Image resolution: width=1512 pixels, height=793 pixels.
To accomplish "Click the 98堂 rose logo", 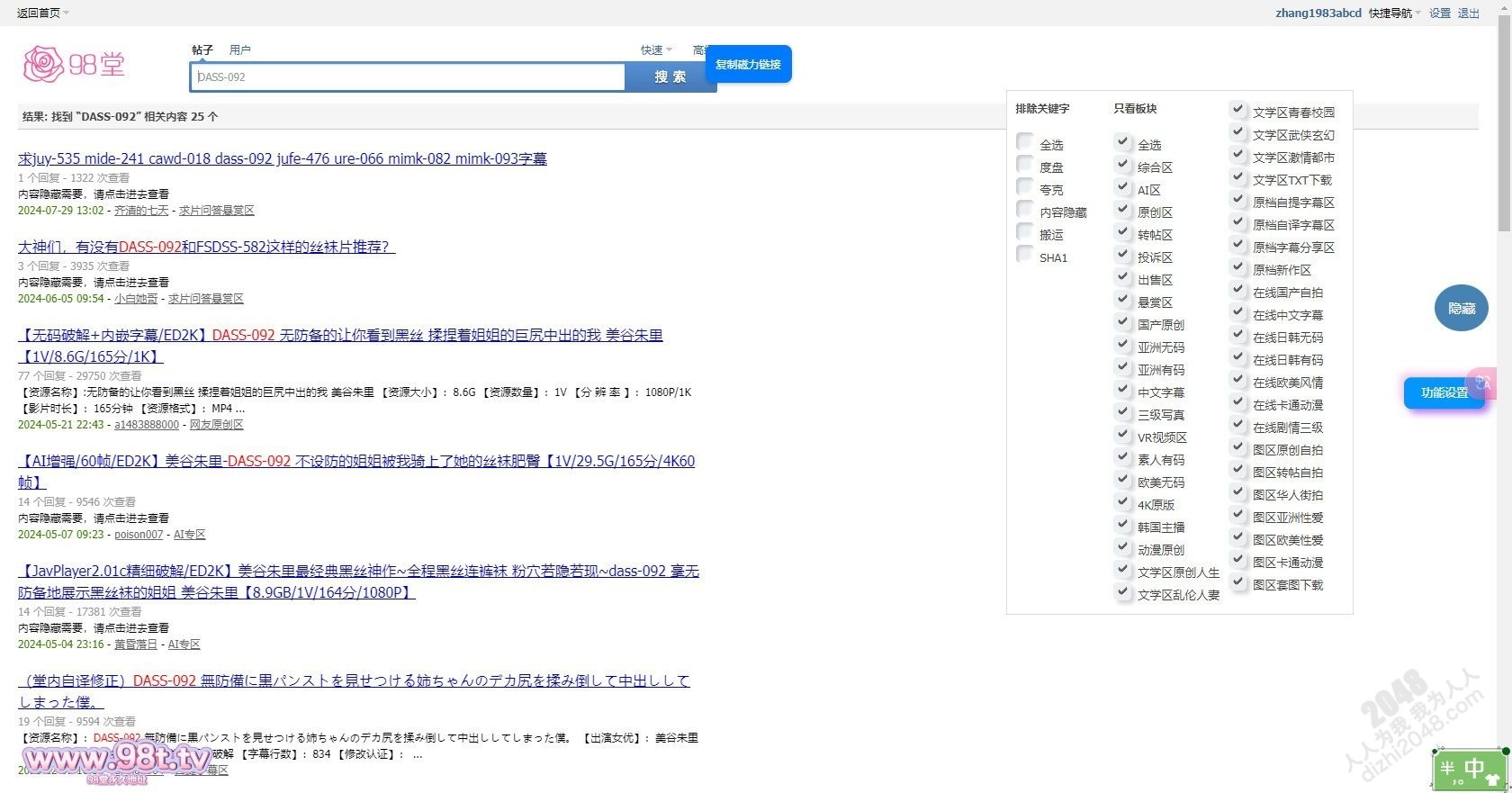I will click(x=74, y=64).
